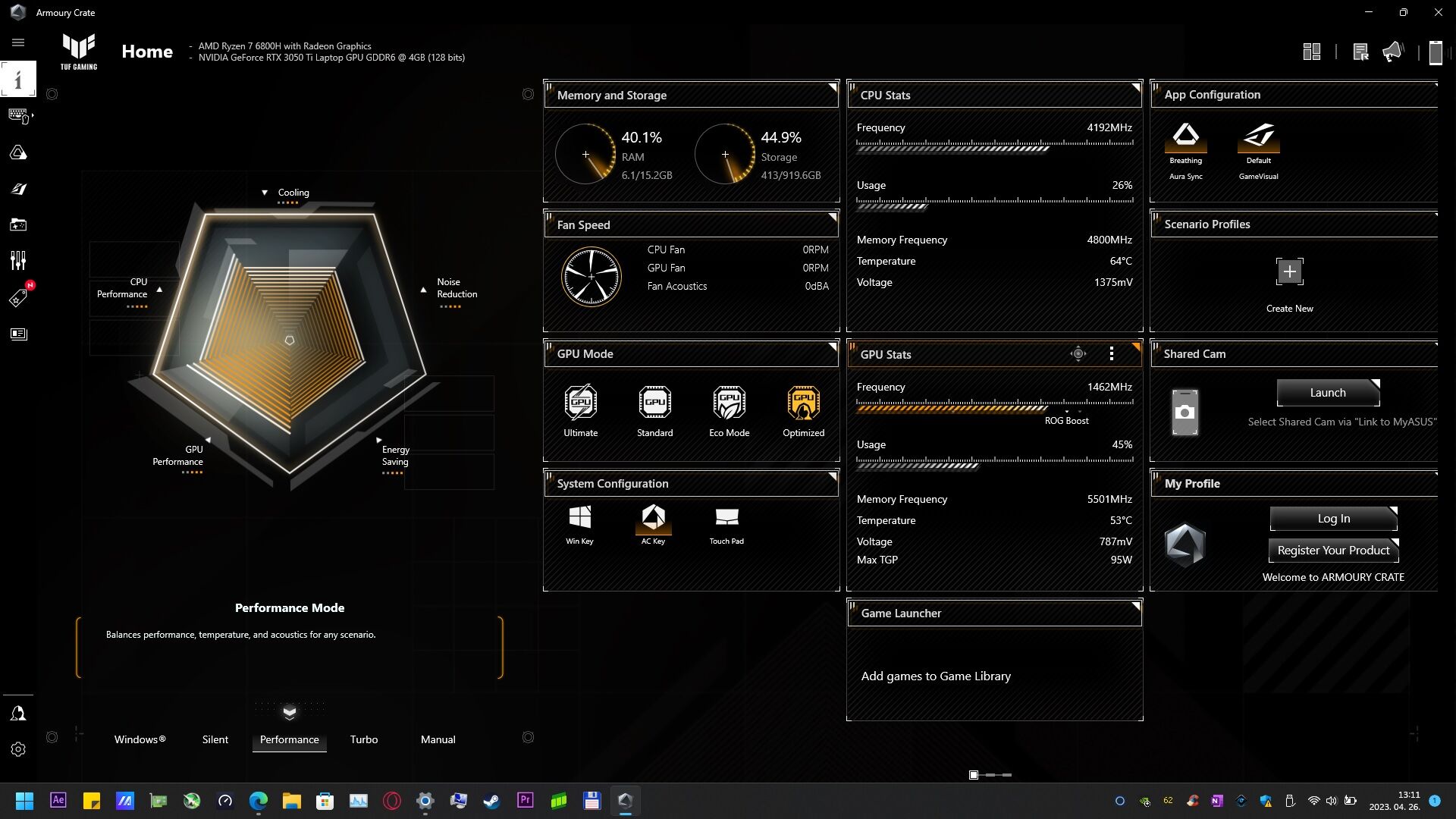Screen dimensions: 1456x819
Task: Click the Log In button
Action: [1333, 519]
